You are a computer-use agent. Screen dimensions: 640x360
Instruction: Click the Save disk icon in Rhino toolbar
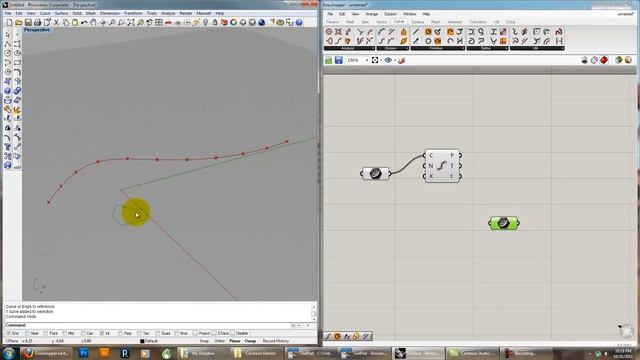coord(28,22)
